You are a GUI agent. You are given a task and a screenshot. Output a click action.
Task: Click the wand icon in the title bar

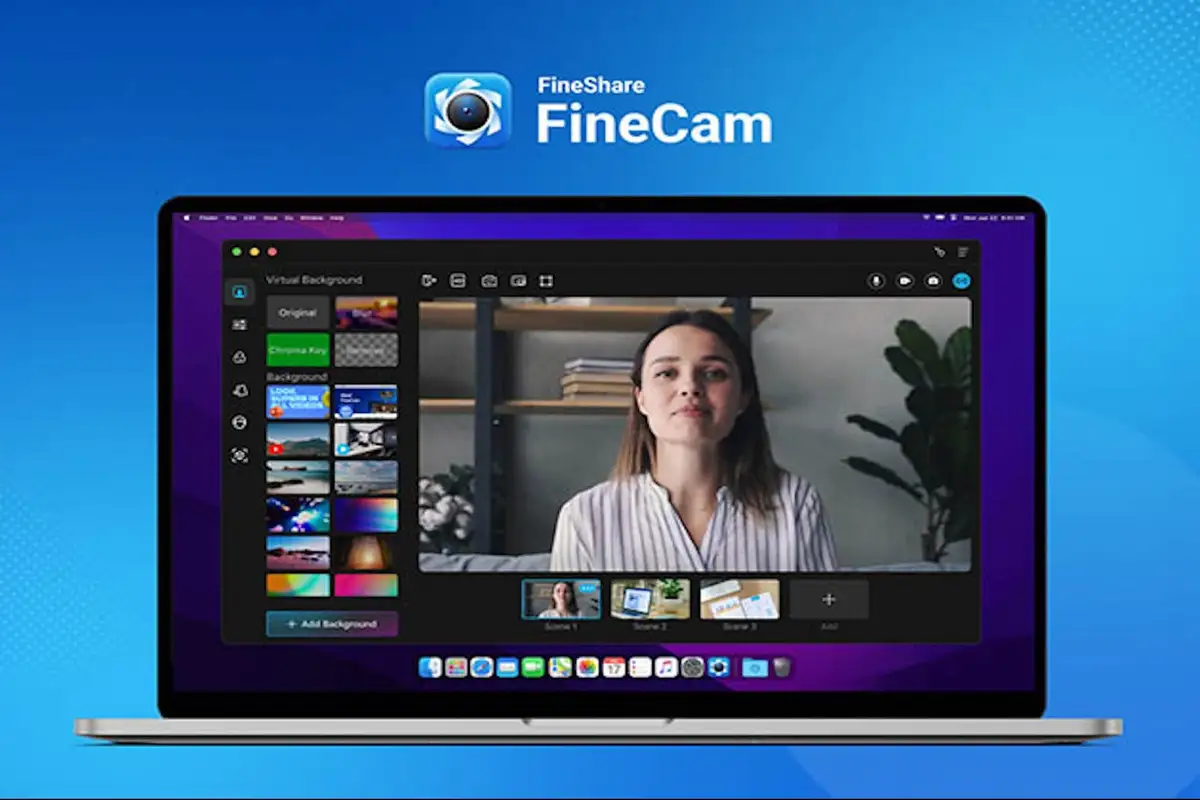coord(939,252)
